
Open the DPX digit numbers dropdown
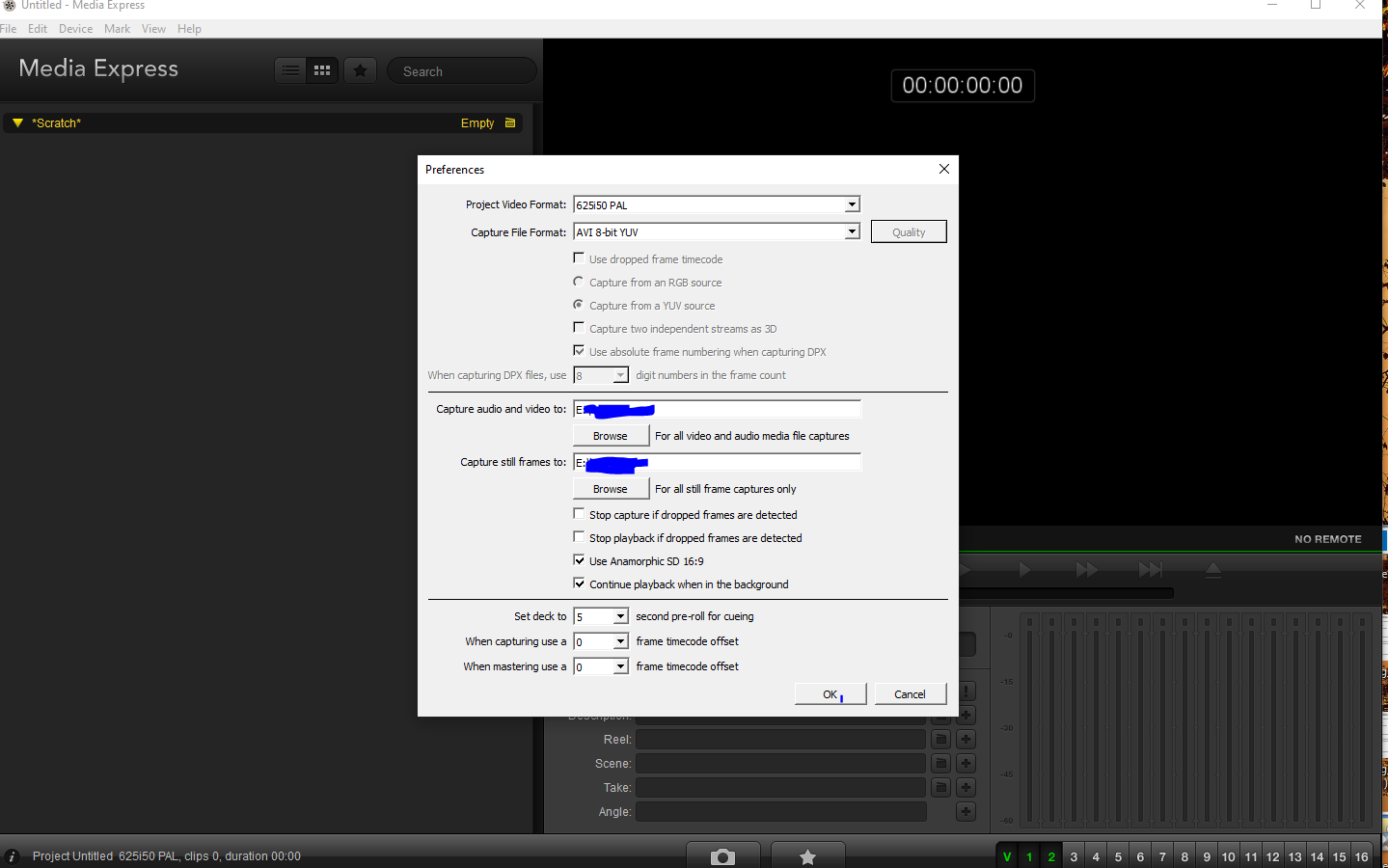[620, 375]
